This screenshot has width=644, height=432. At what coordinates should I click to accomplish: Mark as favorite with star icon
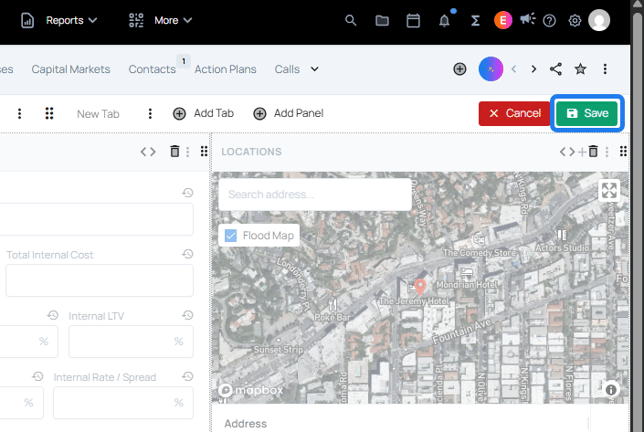click(x=580, y=69)
